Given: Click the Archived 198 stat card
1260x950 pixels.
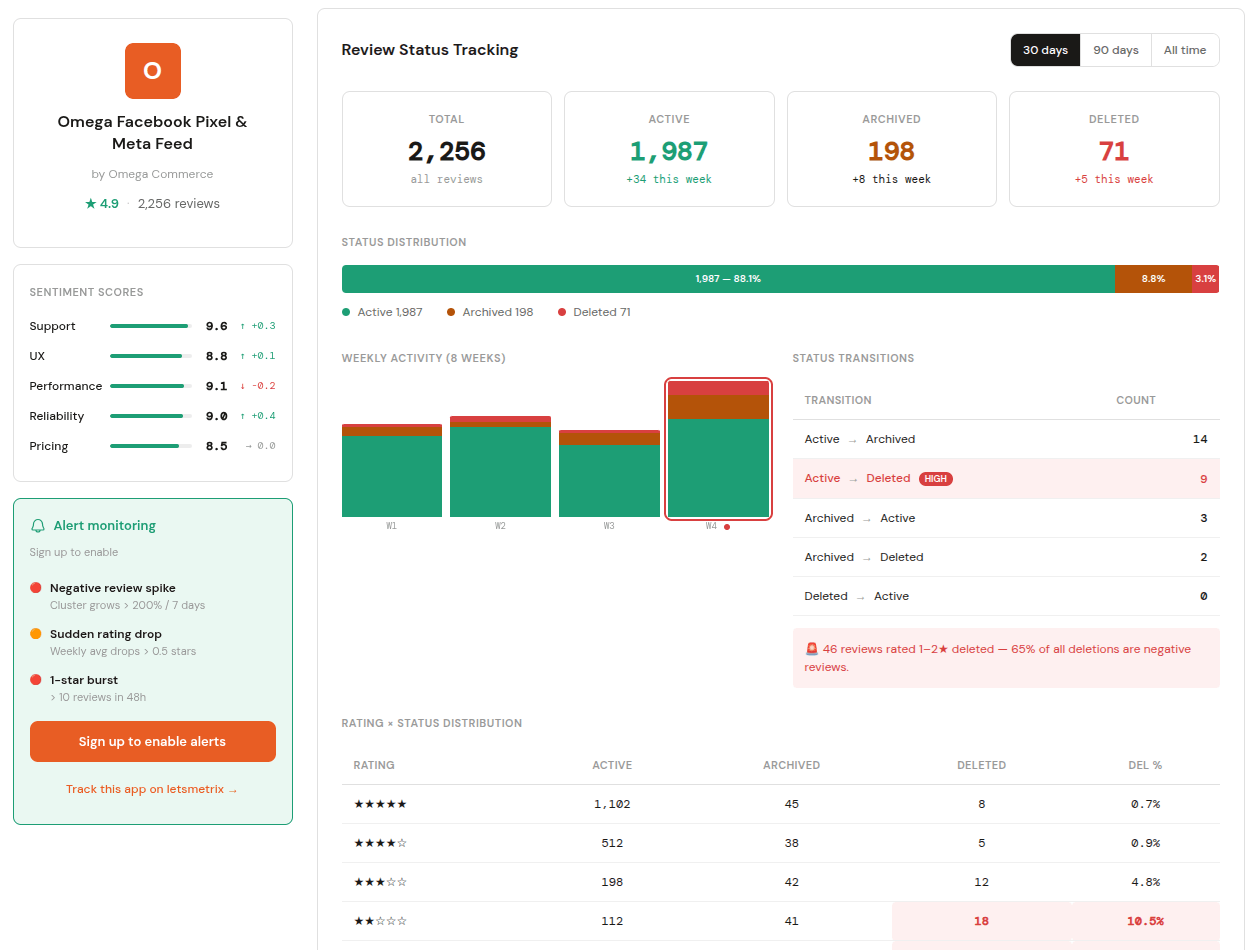Looking at the screenshot, I should pyautogui.click(x=892, y=149).
